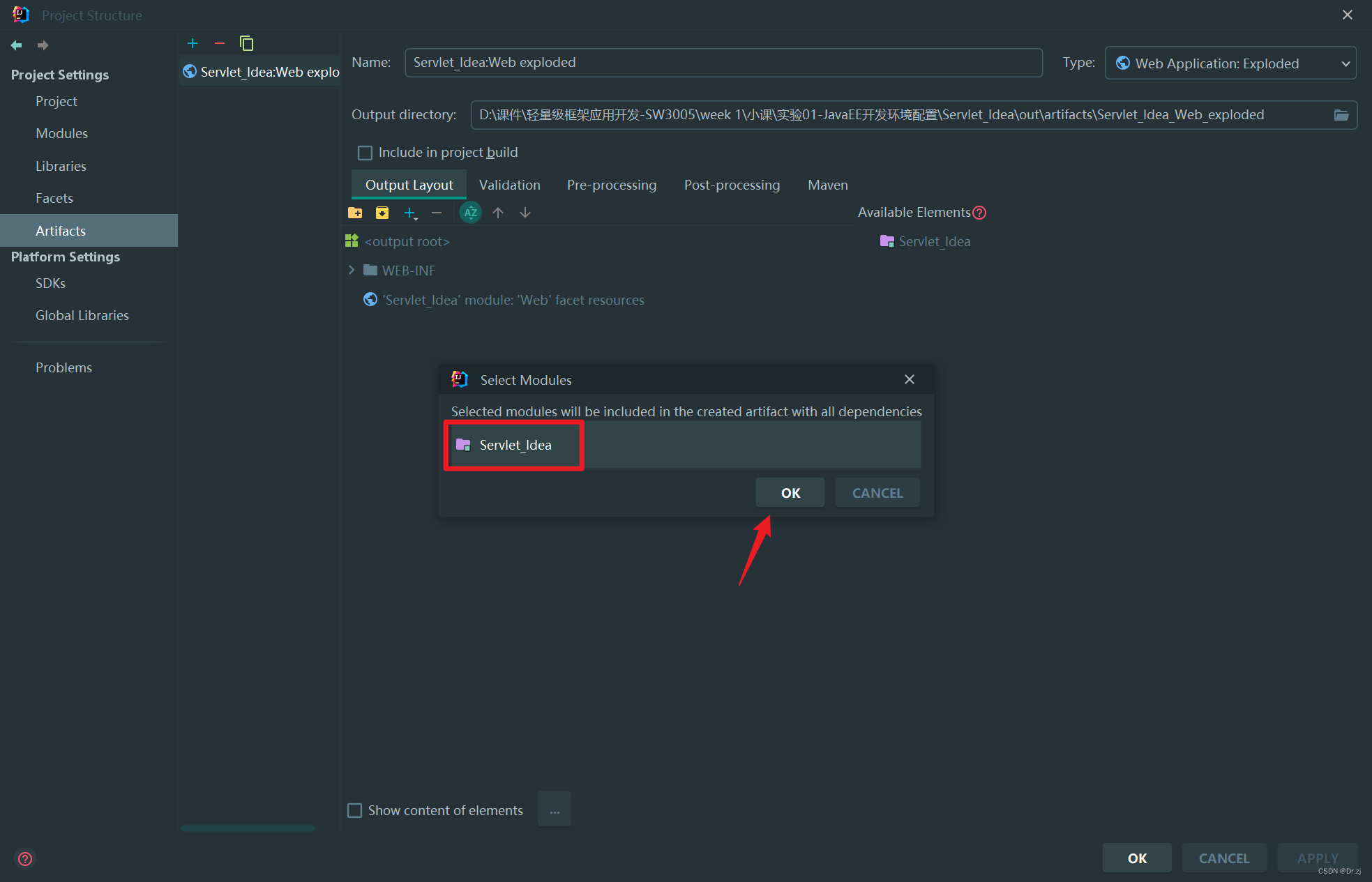Create directory in output layout
This screenshot has width=1372, height=882.
pos(355,213)
